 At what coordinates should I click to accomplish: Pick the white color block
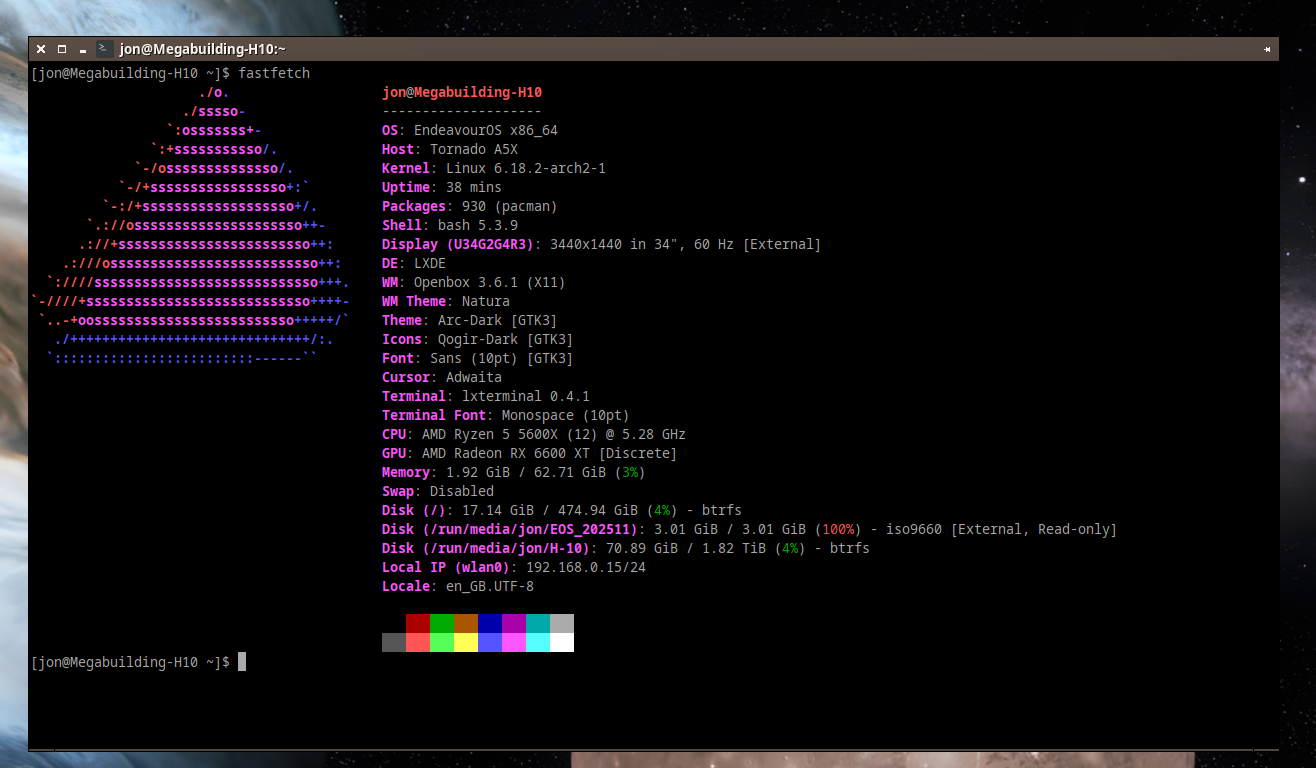click(x=562, y=642)
